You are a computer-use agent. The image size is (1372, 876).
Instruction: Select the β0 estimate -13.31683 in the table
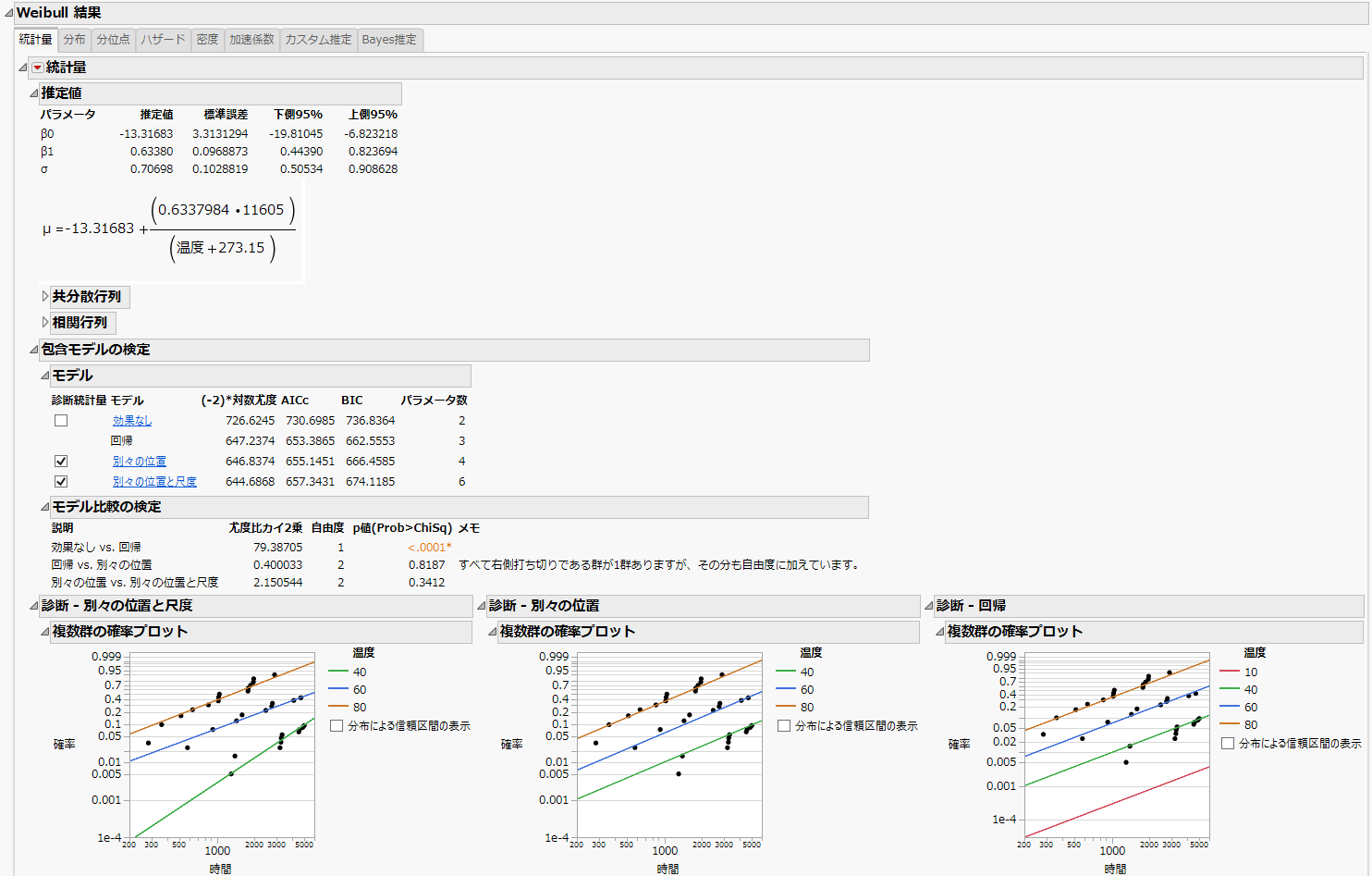(x=146, y=134)
